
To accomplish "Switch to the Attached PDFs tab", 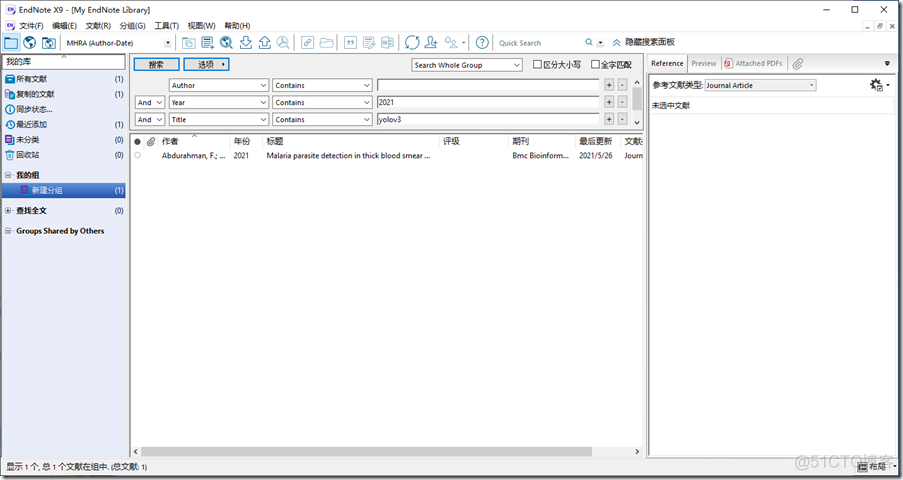I will point(756,64).
